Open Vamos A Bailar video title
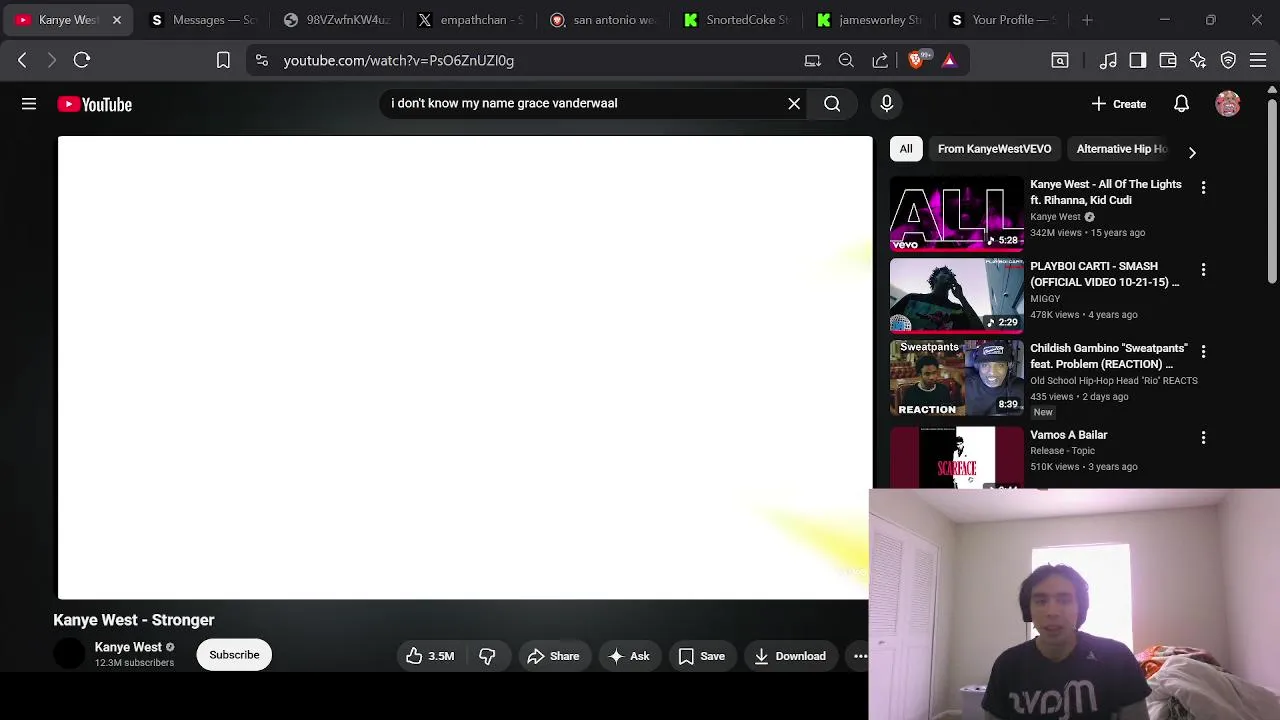The width and height of the screenshot is (1280, 720). click(x=1068, y=435)
